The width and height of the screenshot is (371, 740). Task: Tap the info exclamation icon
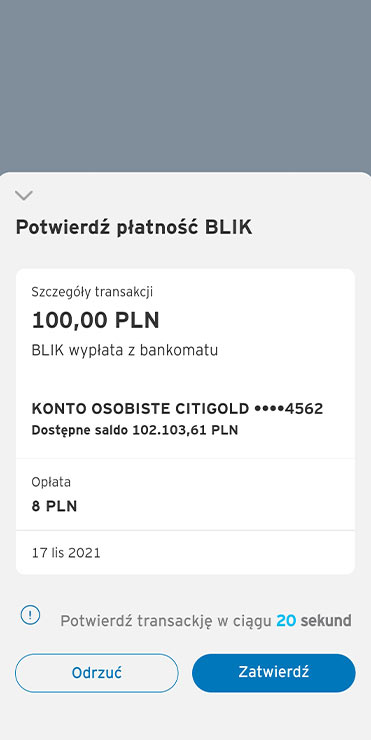click(30, 615)
